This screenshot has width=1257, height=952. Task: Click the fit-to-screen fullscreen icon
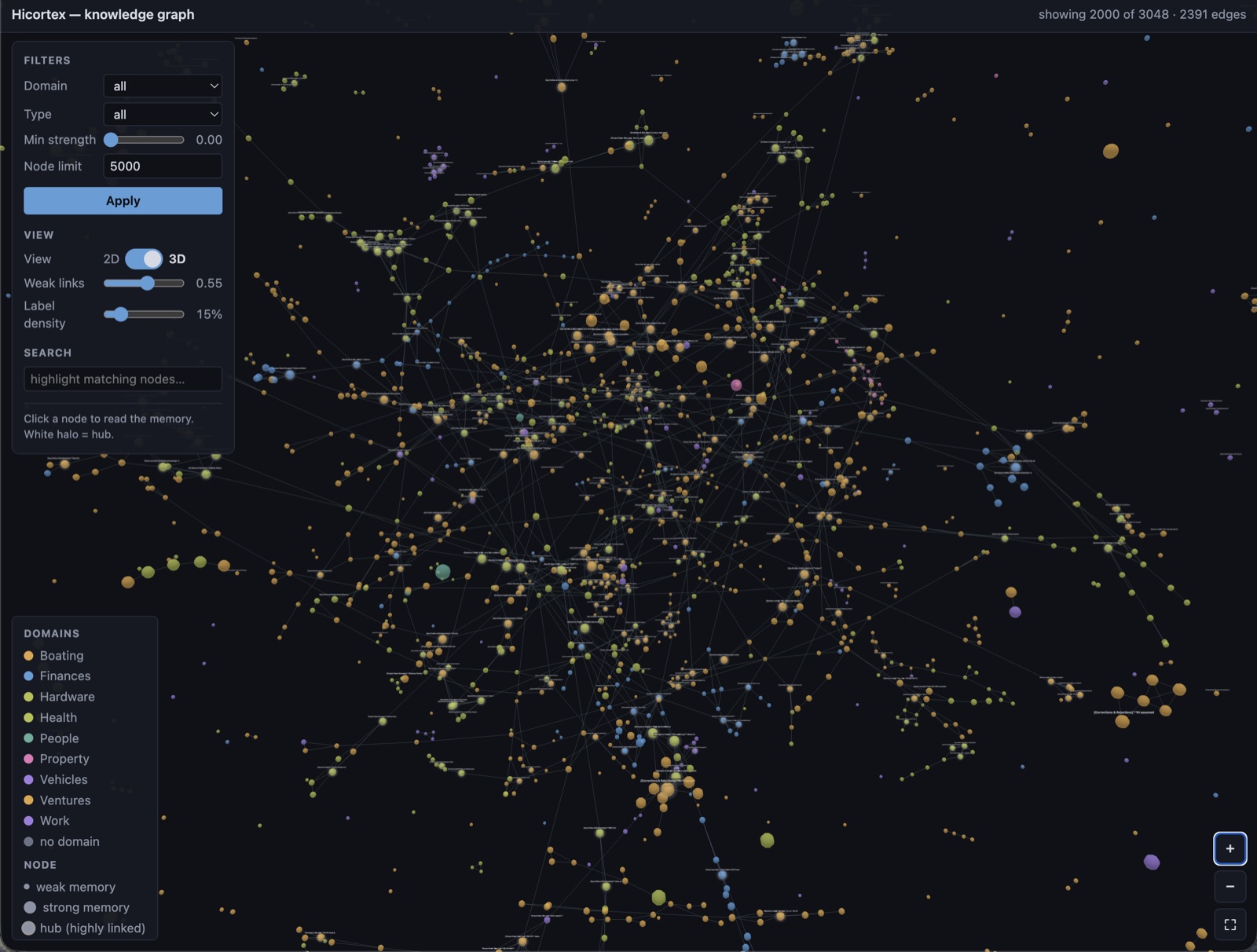coord(1230,925)
